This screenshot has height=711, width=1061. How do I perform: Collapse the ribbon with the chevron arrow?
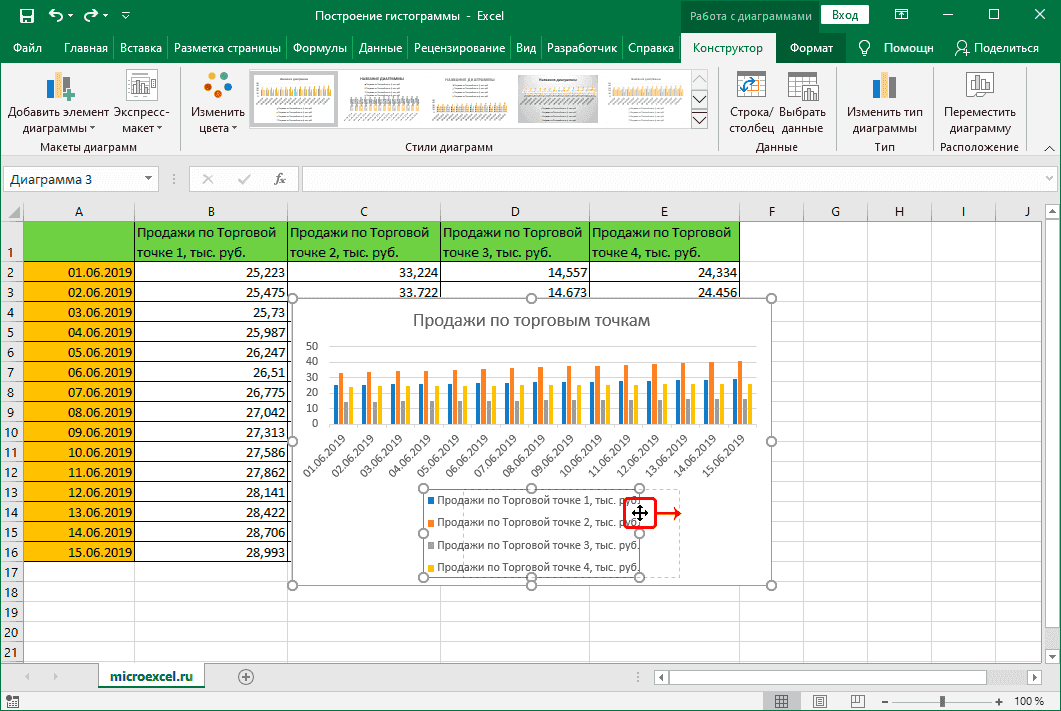pyautogui.click(x=1048, y=147)
